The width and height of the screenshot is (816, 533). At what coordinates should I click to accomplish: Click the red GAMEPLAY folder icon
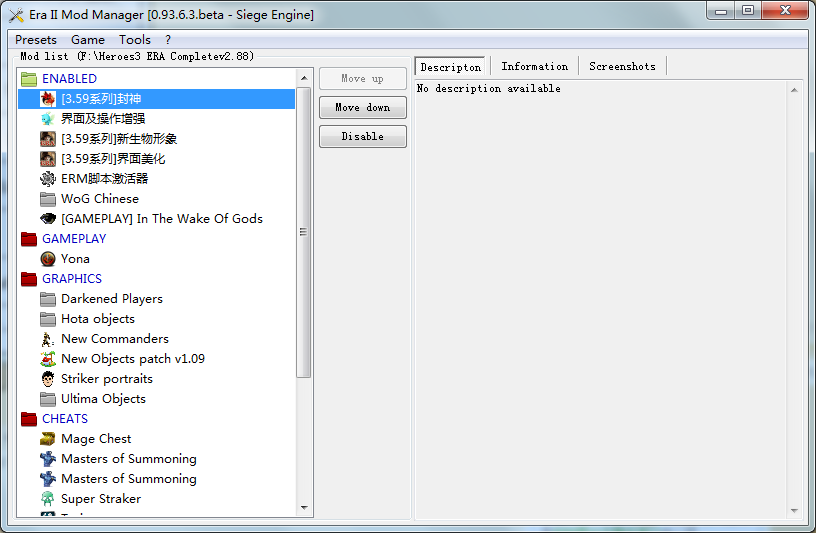tap(29, 239)
